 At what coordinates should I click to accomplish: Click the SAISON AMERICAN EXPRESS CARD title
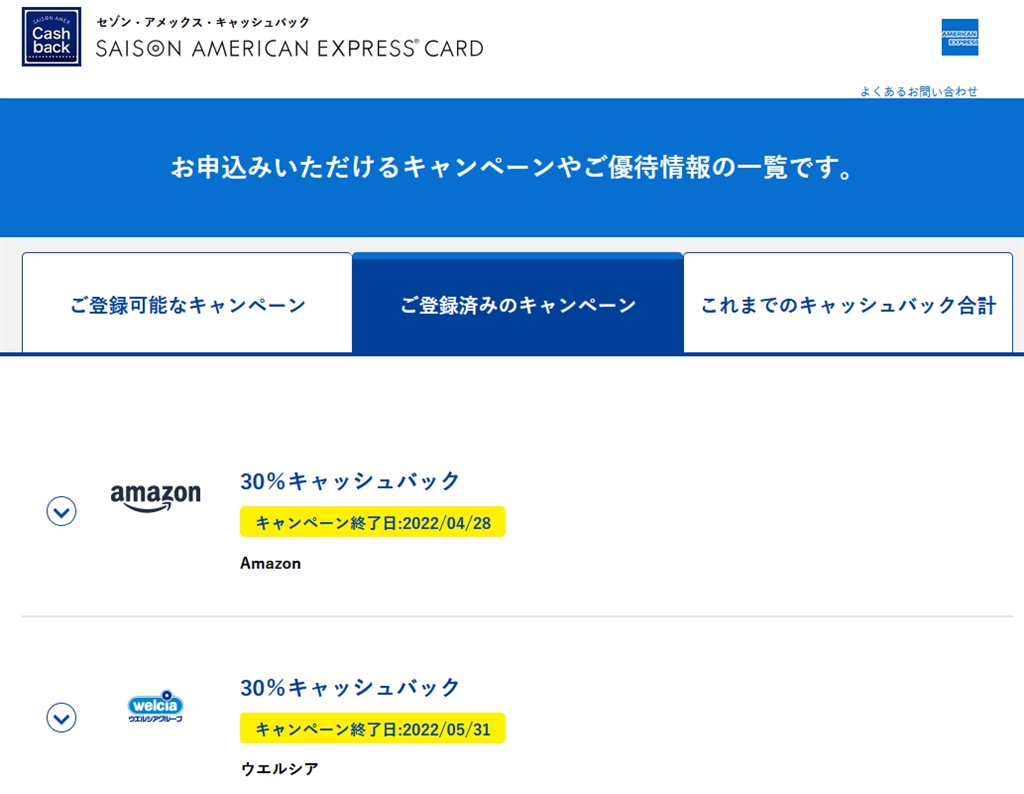289,48
